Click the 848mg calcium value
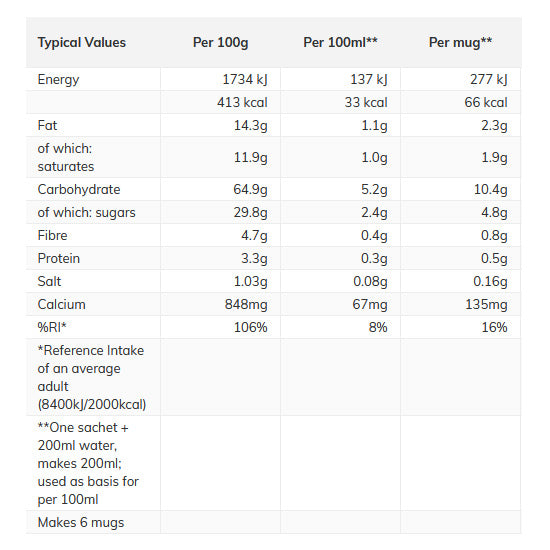 [246, 305]
